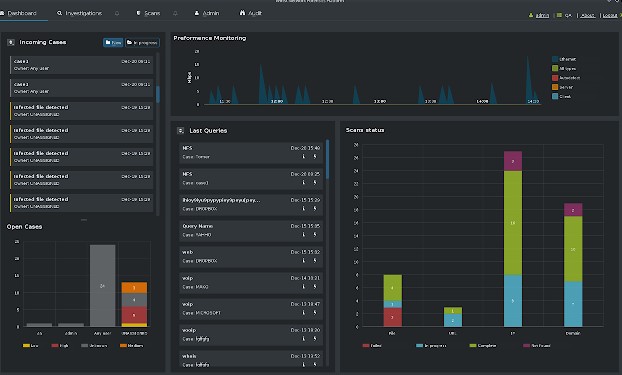
Task: Click the Logout link
Action: click(x=610, y=15)
